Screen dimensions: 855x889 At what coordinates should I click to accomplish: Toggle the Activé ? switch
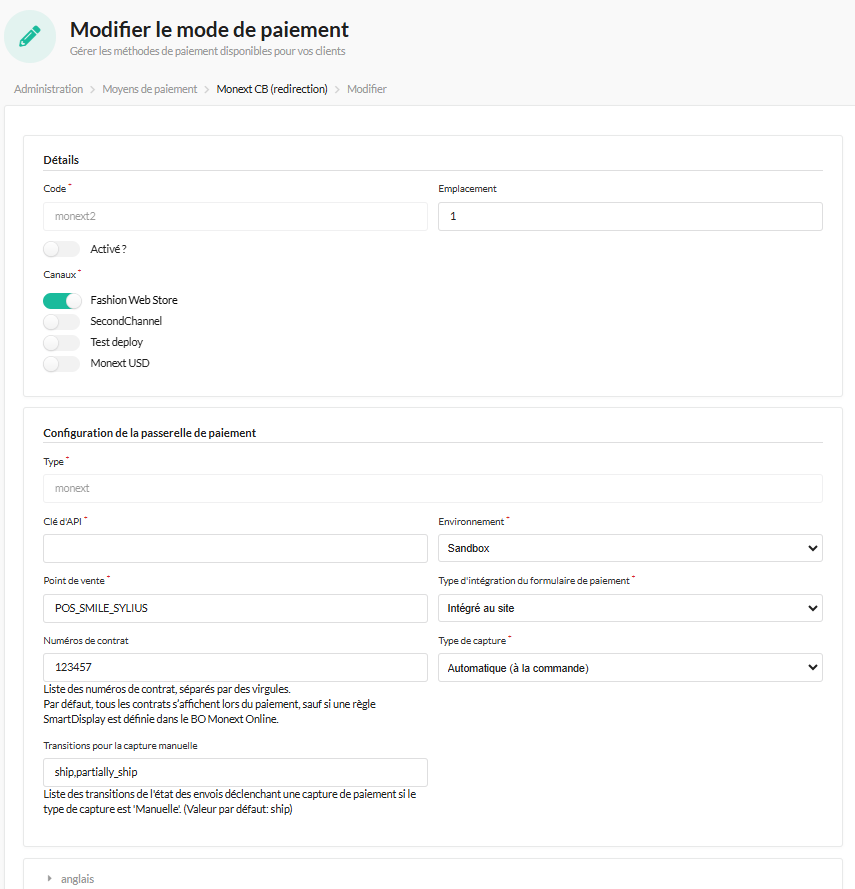[62, 249]
